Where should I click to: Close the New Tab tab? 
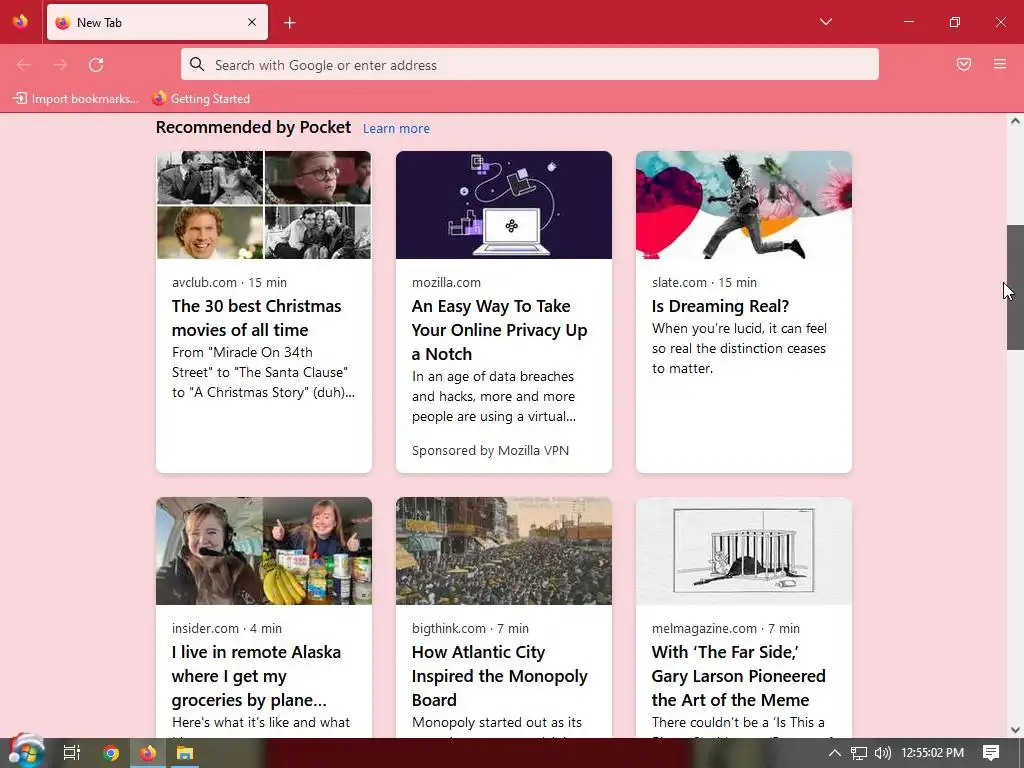pos(252,22)
